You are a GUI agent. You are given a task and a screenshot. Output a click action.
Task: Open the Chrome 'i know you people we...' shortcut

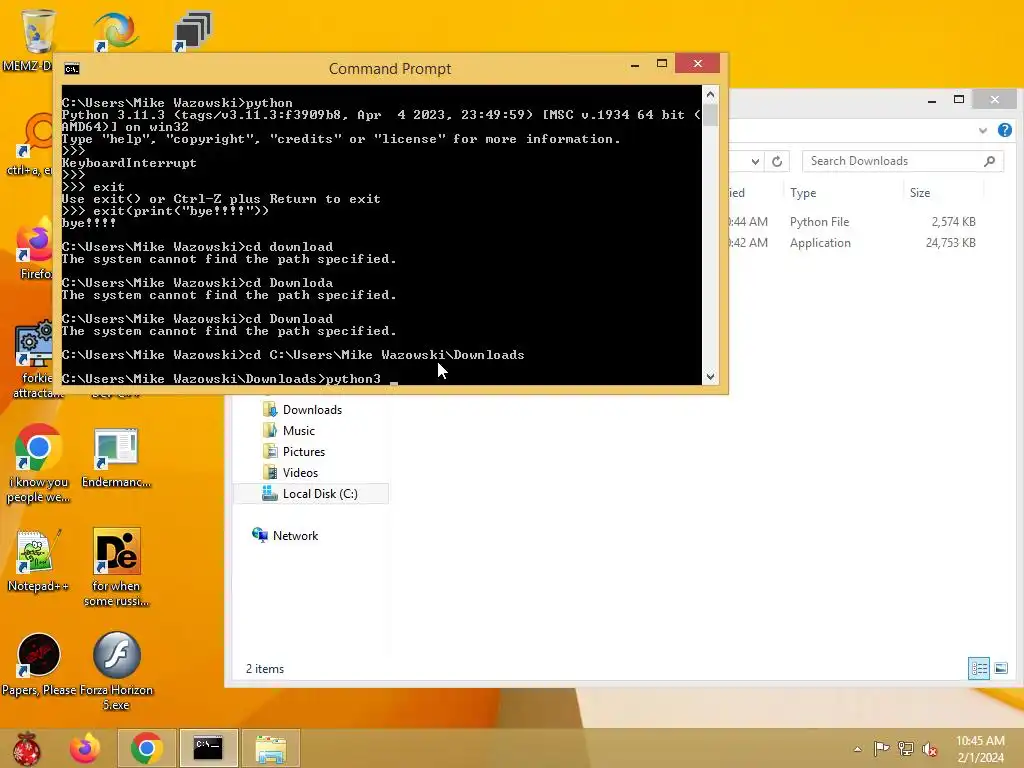[x=38, y=464]
